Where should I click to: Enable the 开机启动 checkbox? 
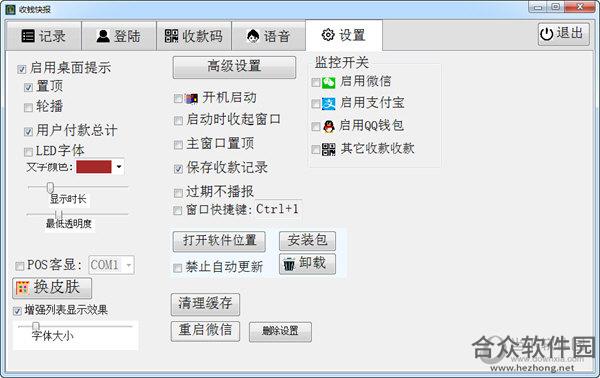pos(178,99)
